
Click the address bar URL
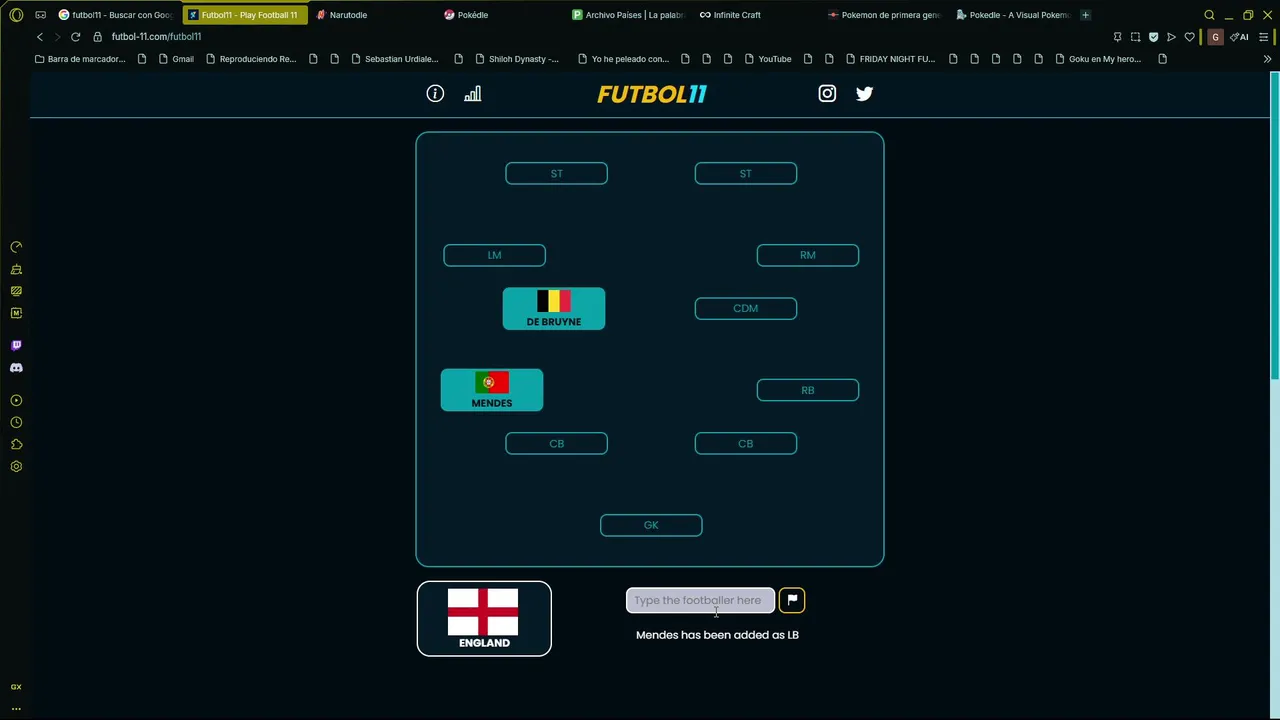click(x=156, y=37)
